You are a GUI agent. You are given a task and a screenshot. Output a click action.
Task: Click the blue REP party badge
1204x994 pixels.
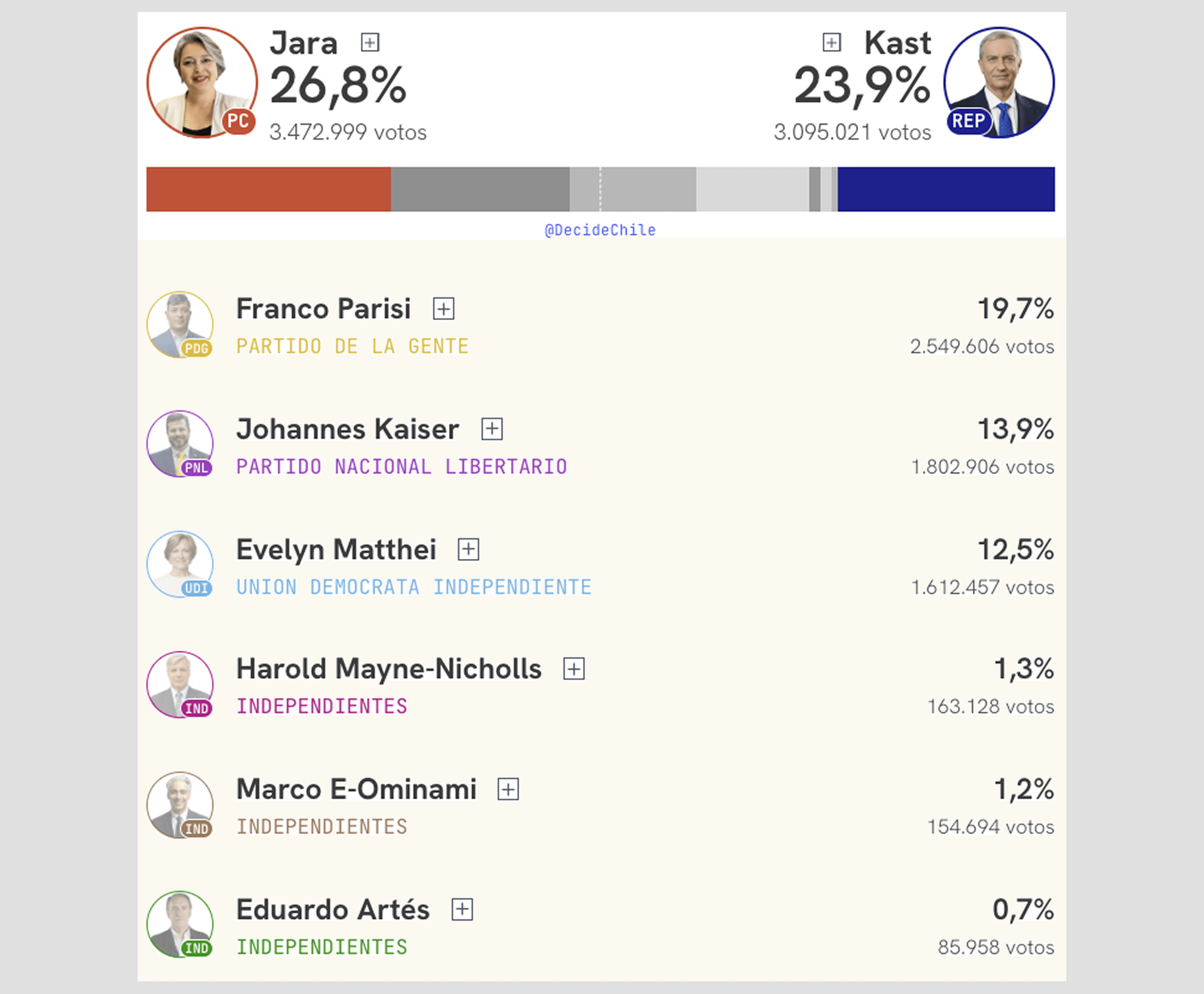click(968, 121)
